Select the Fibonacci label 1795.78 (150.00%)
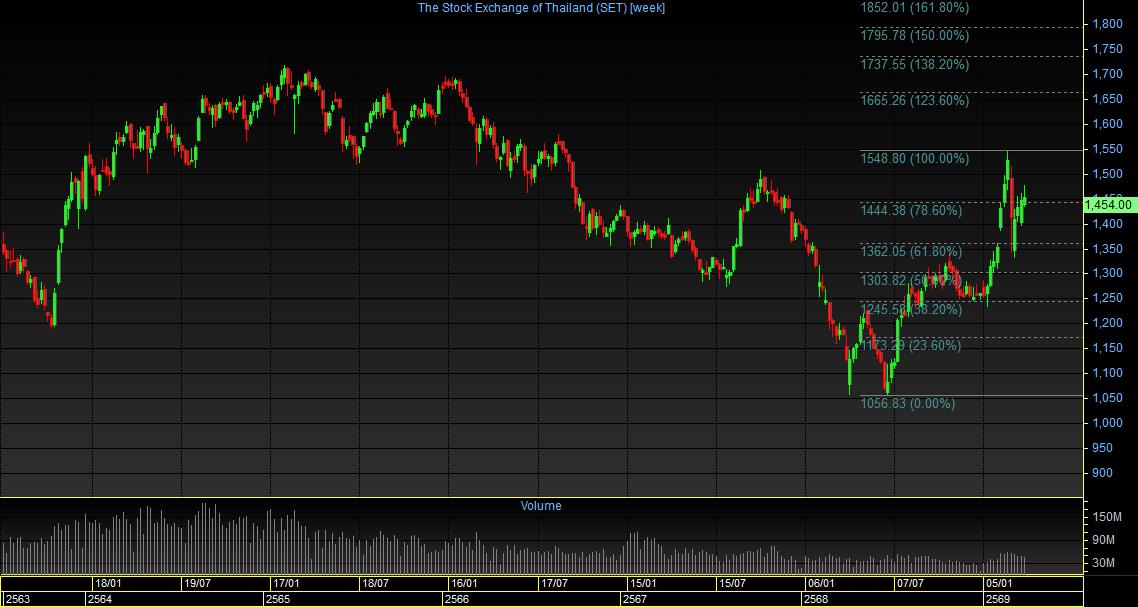This screenshot has height=607, width=1138. point(914,35)
